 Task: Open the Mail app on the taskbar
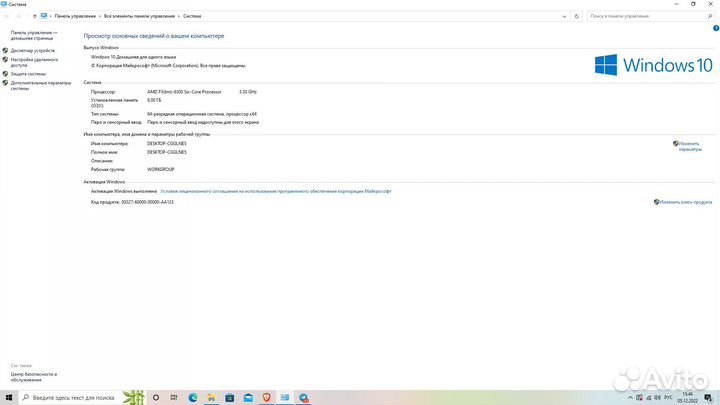point(248,398)
